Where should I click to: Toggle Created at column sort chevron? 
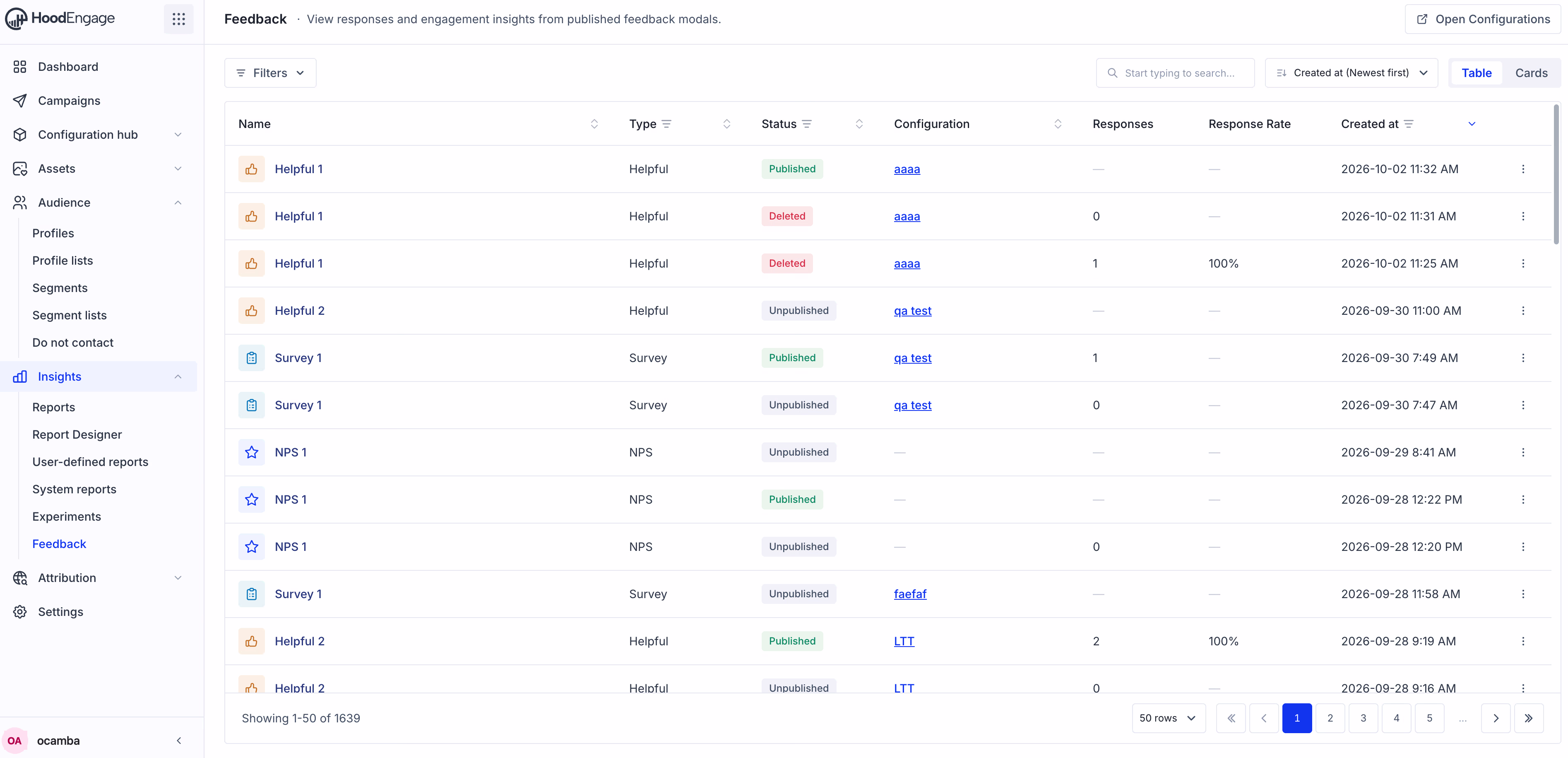(1471, 124)
